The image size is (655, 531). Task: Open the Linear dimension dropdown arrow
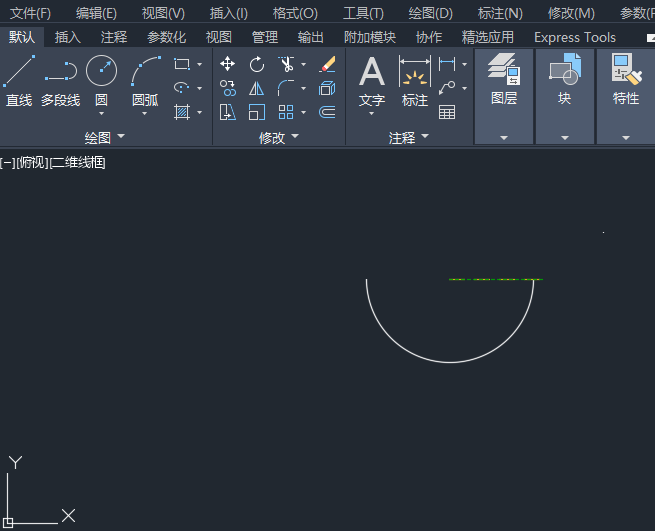pos(465,64)
